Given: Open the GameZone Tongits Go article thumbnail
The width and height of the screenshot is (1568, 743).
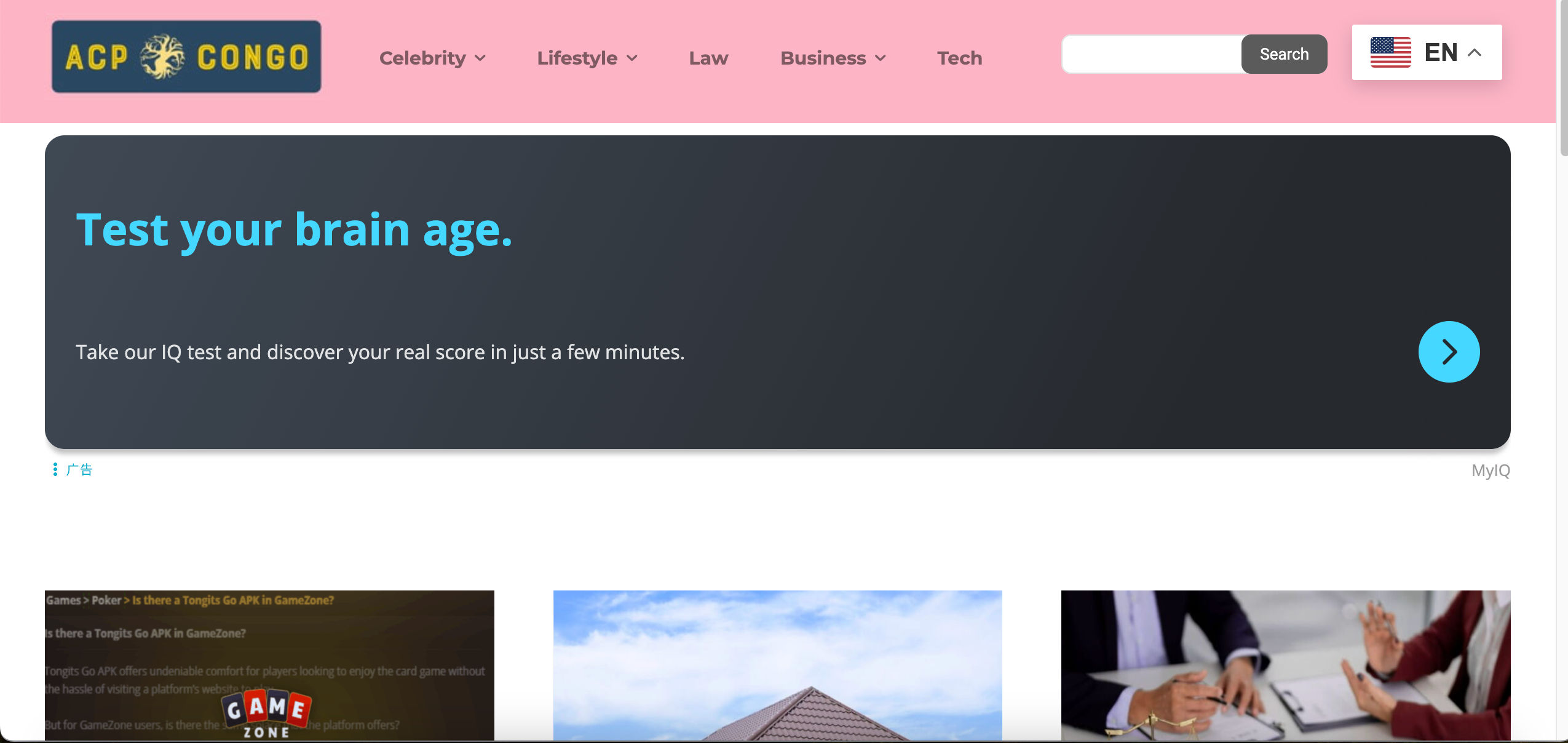Looking at the screenshot, I should click(269, 666).
